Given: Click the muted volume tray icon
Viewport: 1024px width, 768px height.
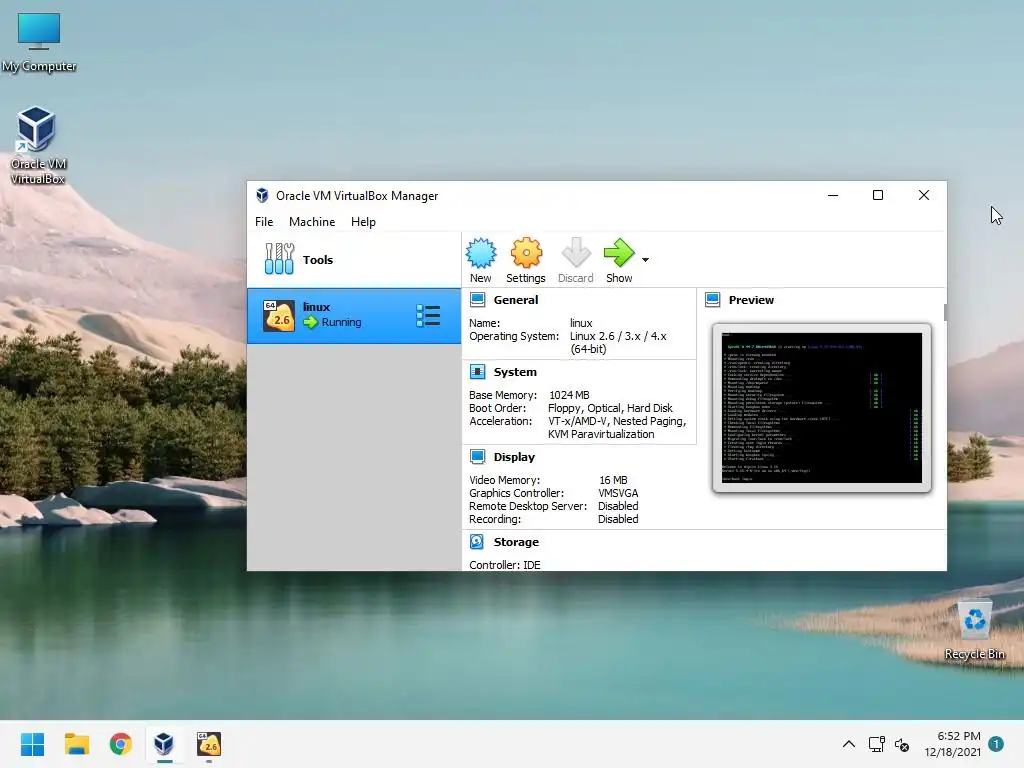Looking at the screenshot, I should [902, 744].
